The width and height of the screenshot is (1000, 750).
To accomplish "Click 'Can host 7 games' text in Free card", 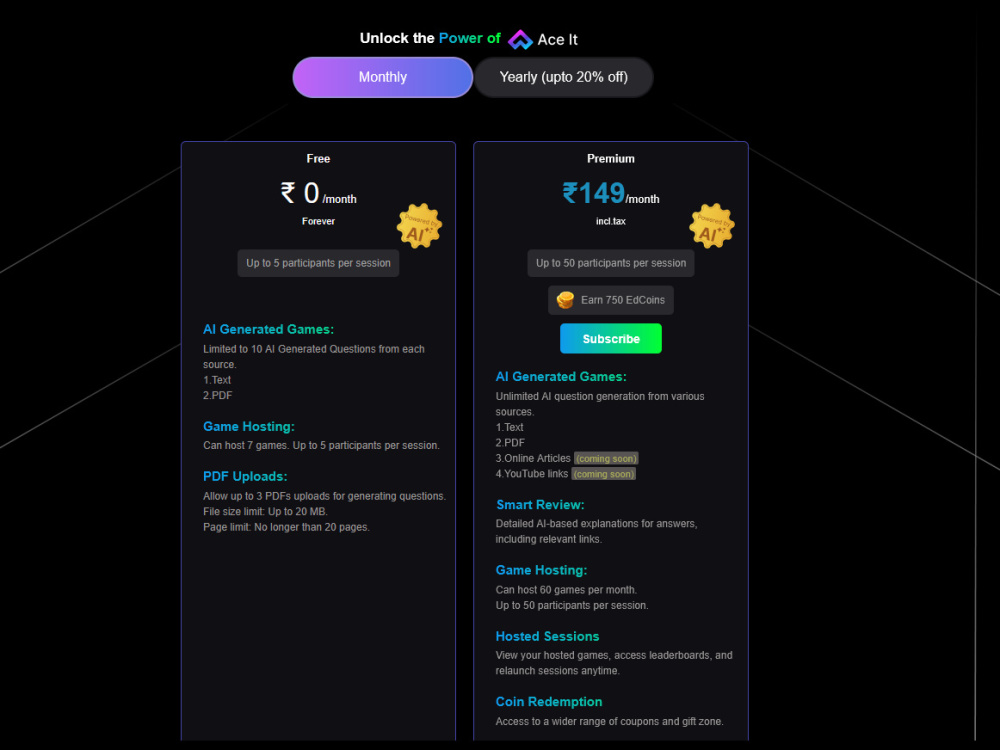I will pos(245,445).
